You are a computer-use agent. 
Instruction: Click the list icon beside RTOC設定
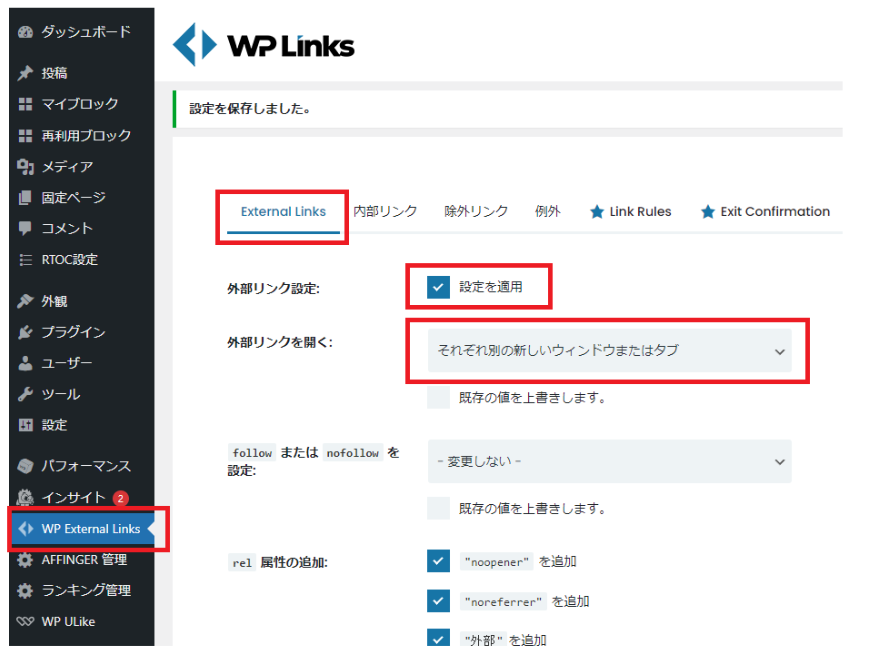26,260
